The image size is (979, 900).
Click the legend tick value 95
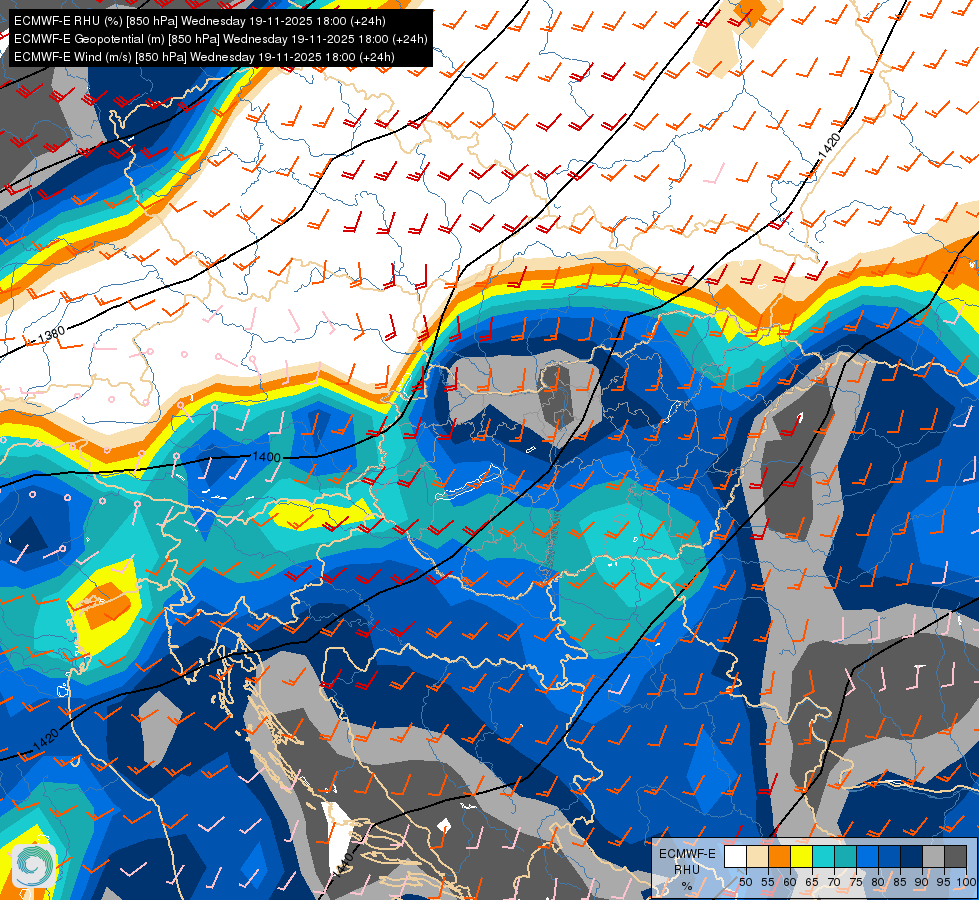tap(943, 882)
